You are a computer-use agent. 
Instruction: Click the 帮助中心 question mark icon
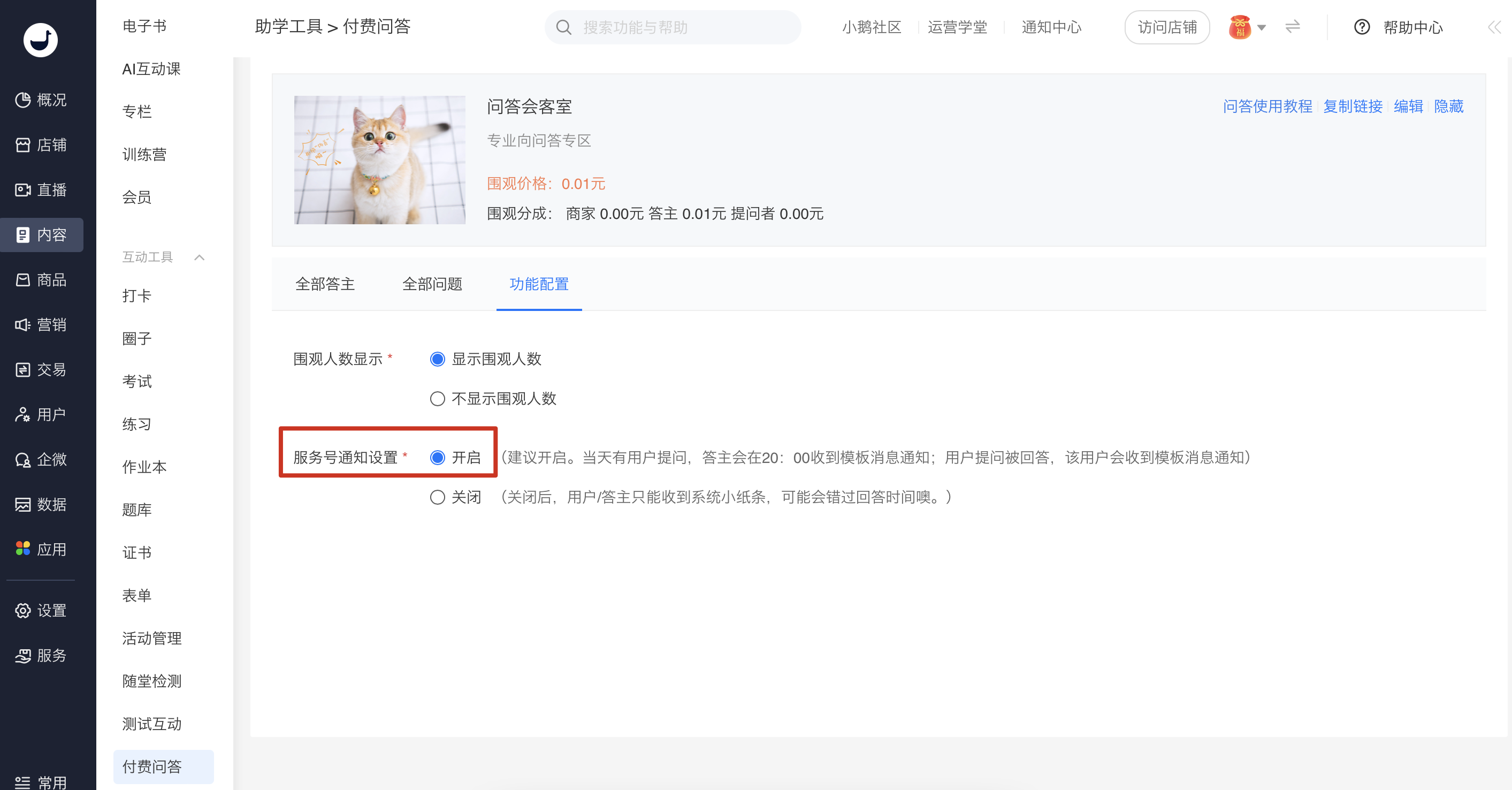(x=1362, y=27)
